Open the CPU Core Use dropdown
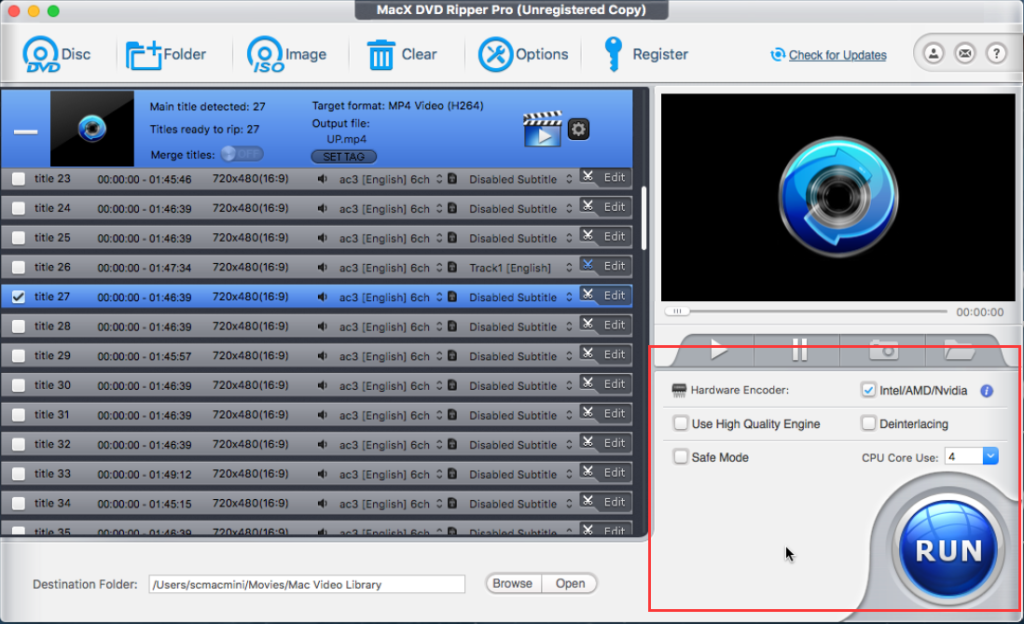The image size is (1024, 624). (x=990, y=456)
